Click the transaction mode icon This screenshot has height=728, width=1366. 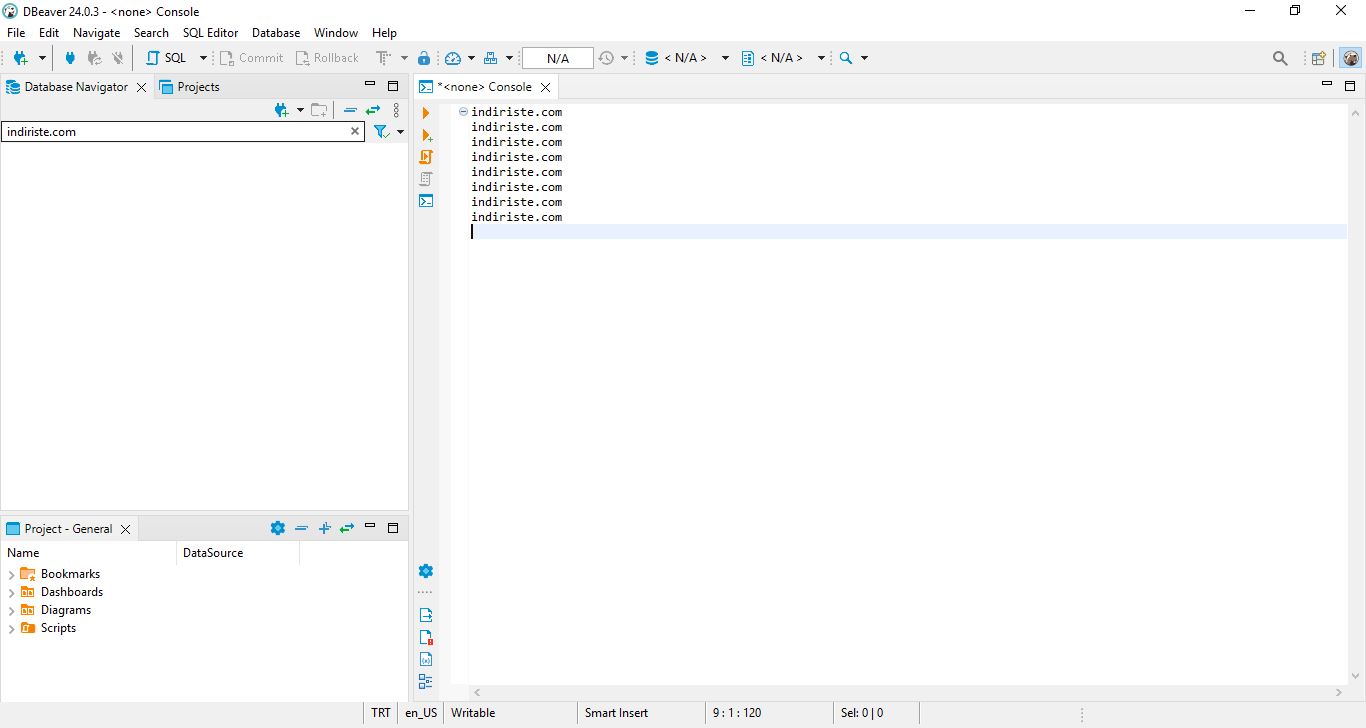383,58
